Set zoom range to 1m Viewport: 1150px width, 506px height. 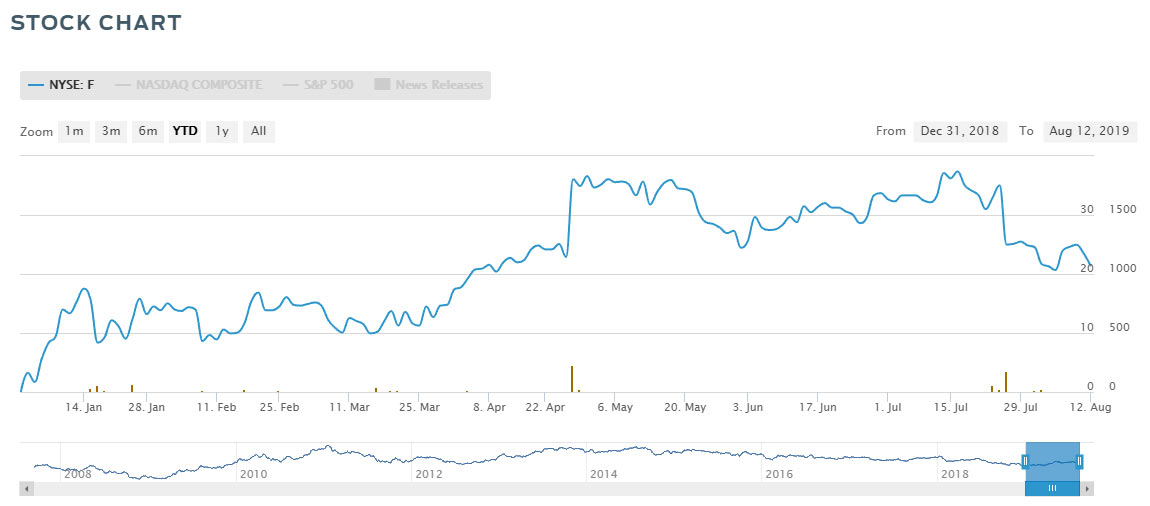click(73, 131)
